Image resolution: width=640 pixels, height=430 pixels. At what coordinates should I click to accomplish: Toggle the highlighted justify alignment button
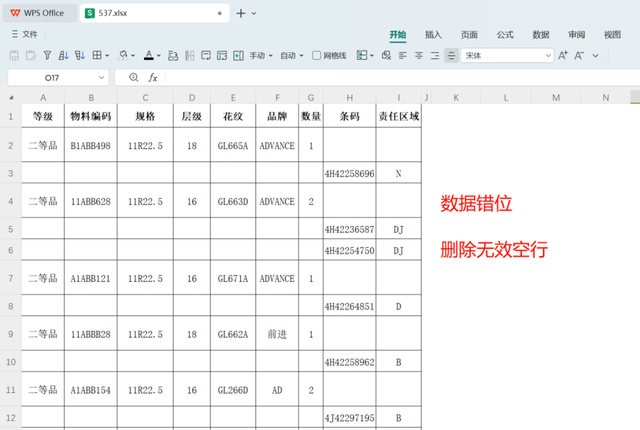coord(451,55)
